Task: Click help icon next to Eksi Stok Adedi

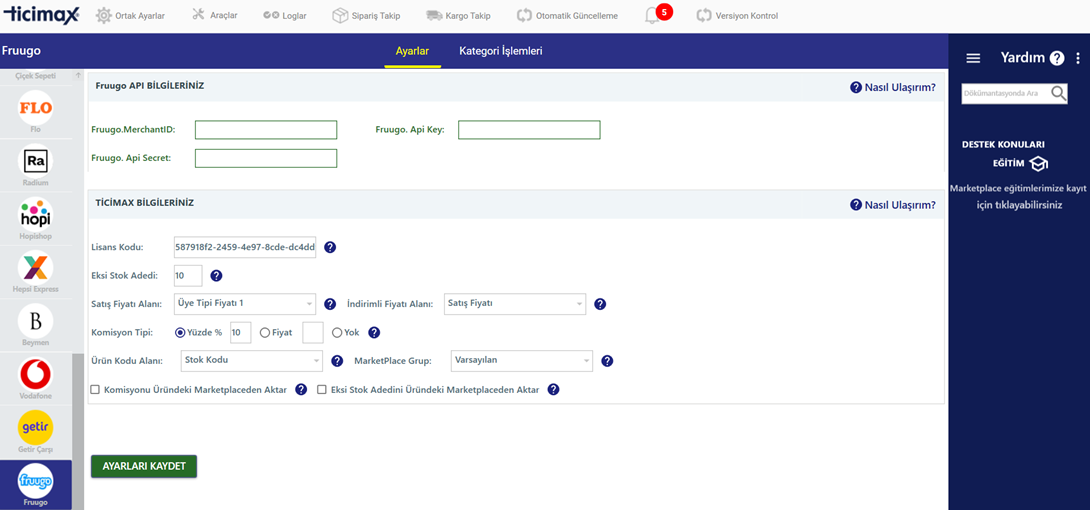Action: pyautogui.click(x=216, y=276)
